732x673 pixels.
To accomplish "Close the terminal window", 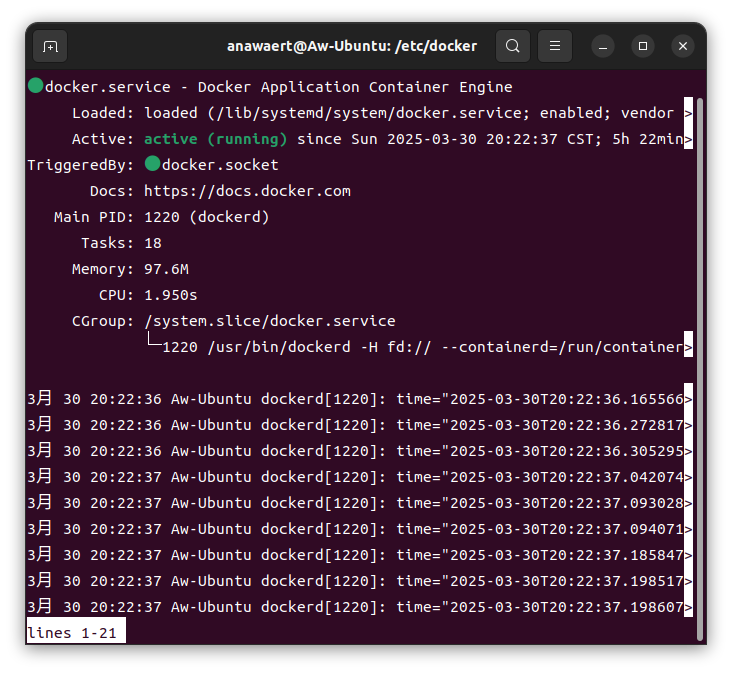I will [x=683, y=46].
